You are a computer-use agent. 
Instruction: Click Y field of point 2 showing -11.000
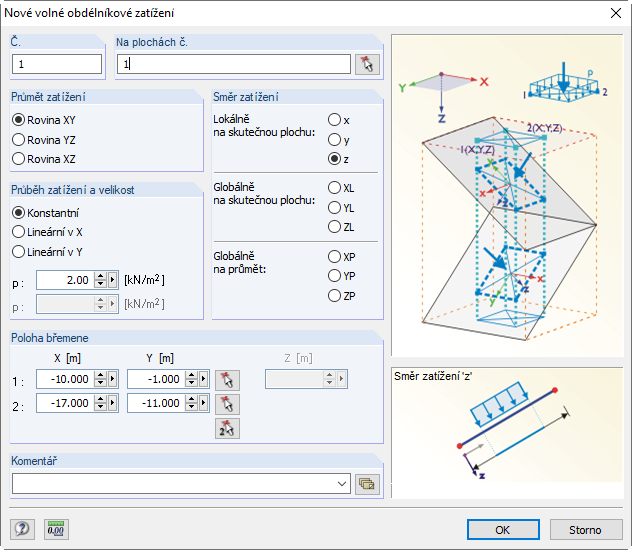[156, 403]
